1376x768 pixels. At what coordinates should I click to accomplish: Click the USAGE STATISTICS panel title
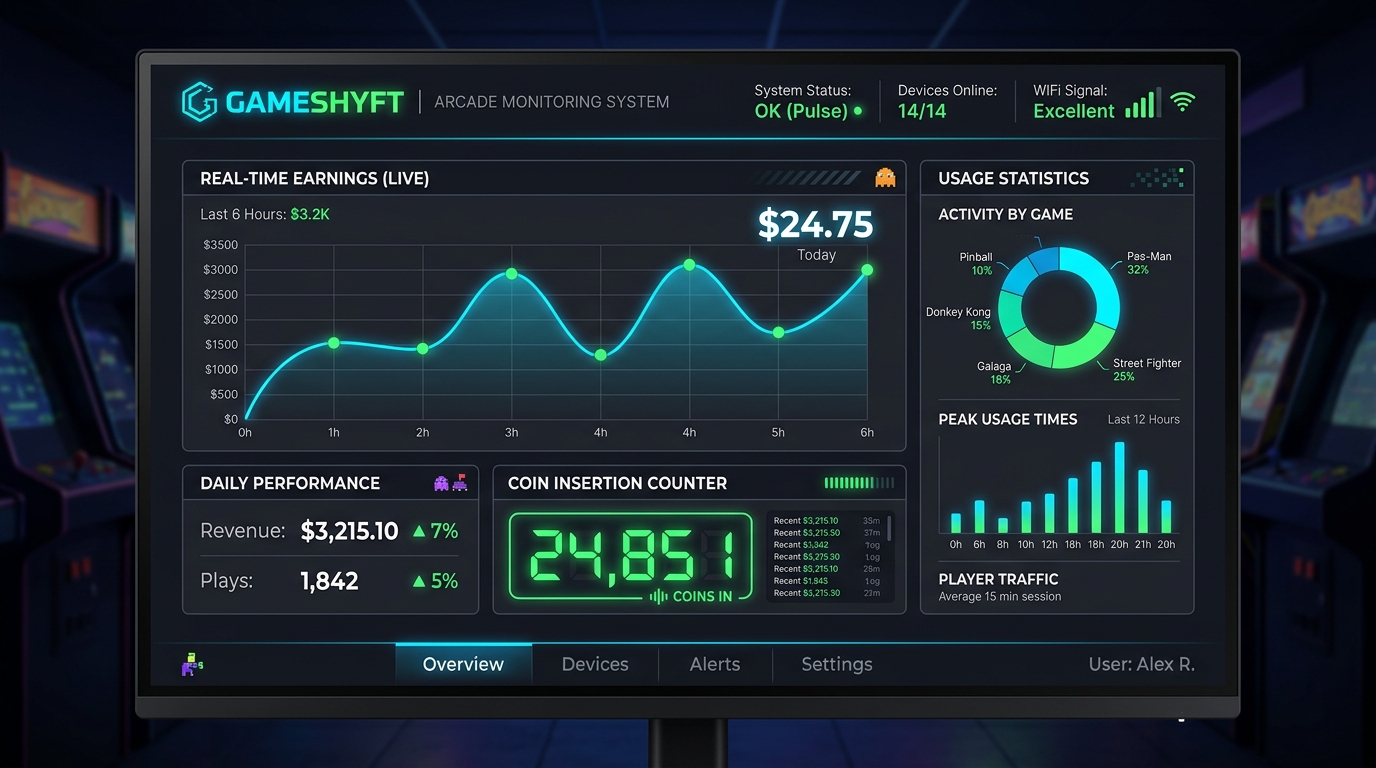(1013, 178)
